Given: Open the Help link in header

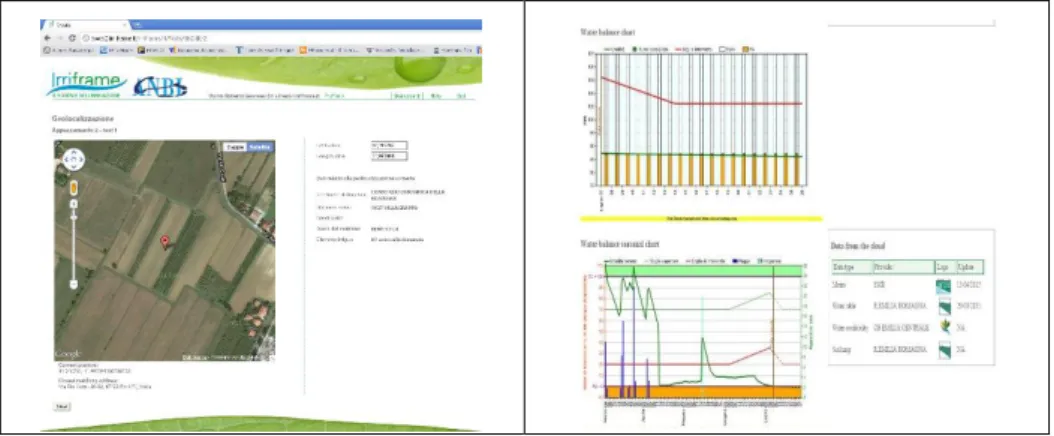Looking at the screenshot, I should pyautogui.click(x=436, y=96).
